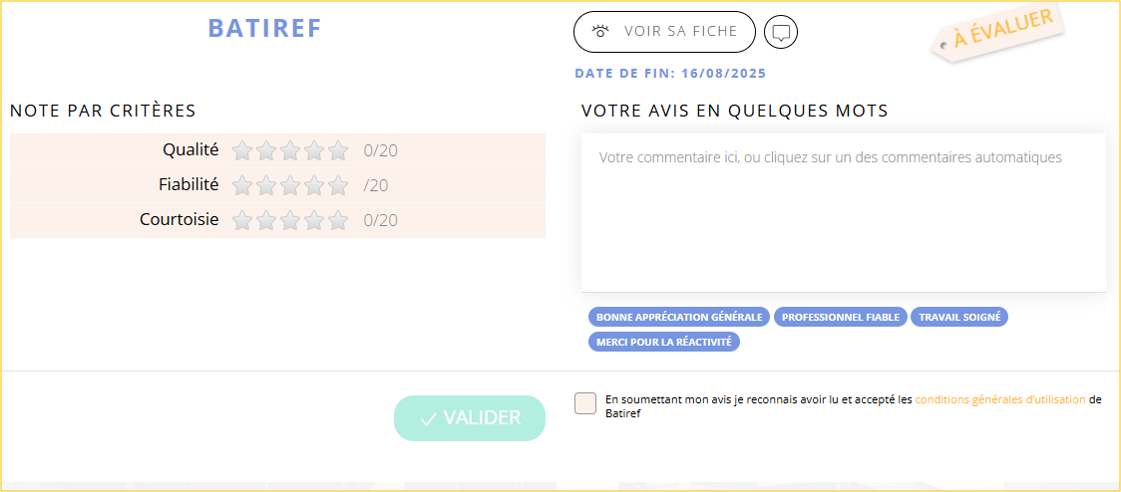The image size is (1121, 492).
Task: Open conditions générales d'utilisation link
Action: pyautogui.click(x=1000, y=399)
